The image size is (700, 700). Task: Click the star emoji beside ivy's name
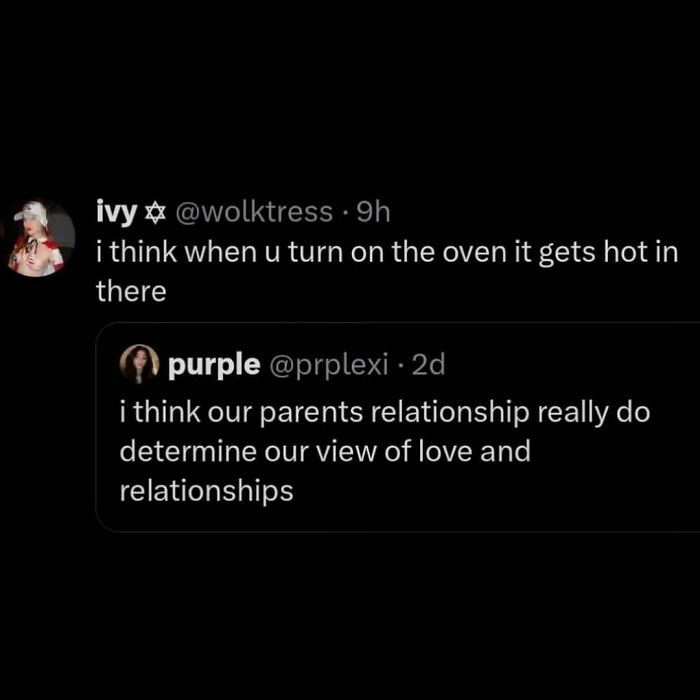click(x=155, y=211)
